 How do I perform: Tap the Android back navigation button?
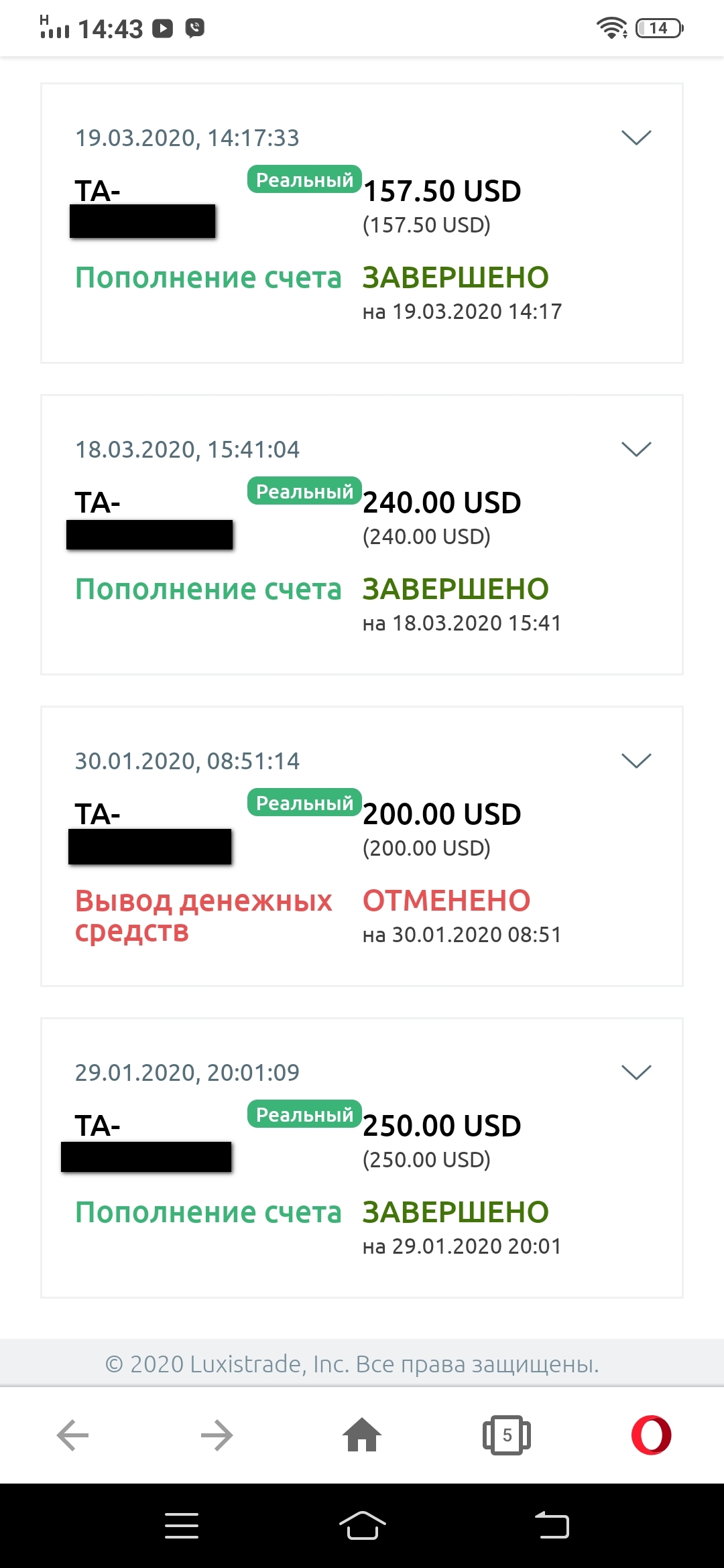pos(552,1524)
